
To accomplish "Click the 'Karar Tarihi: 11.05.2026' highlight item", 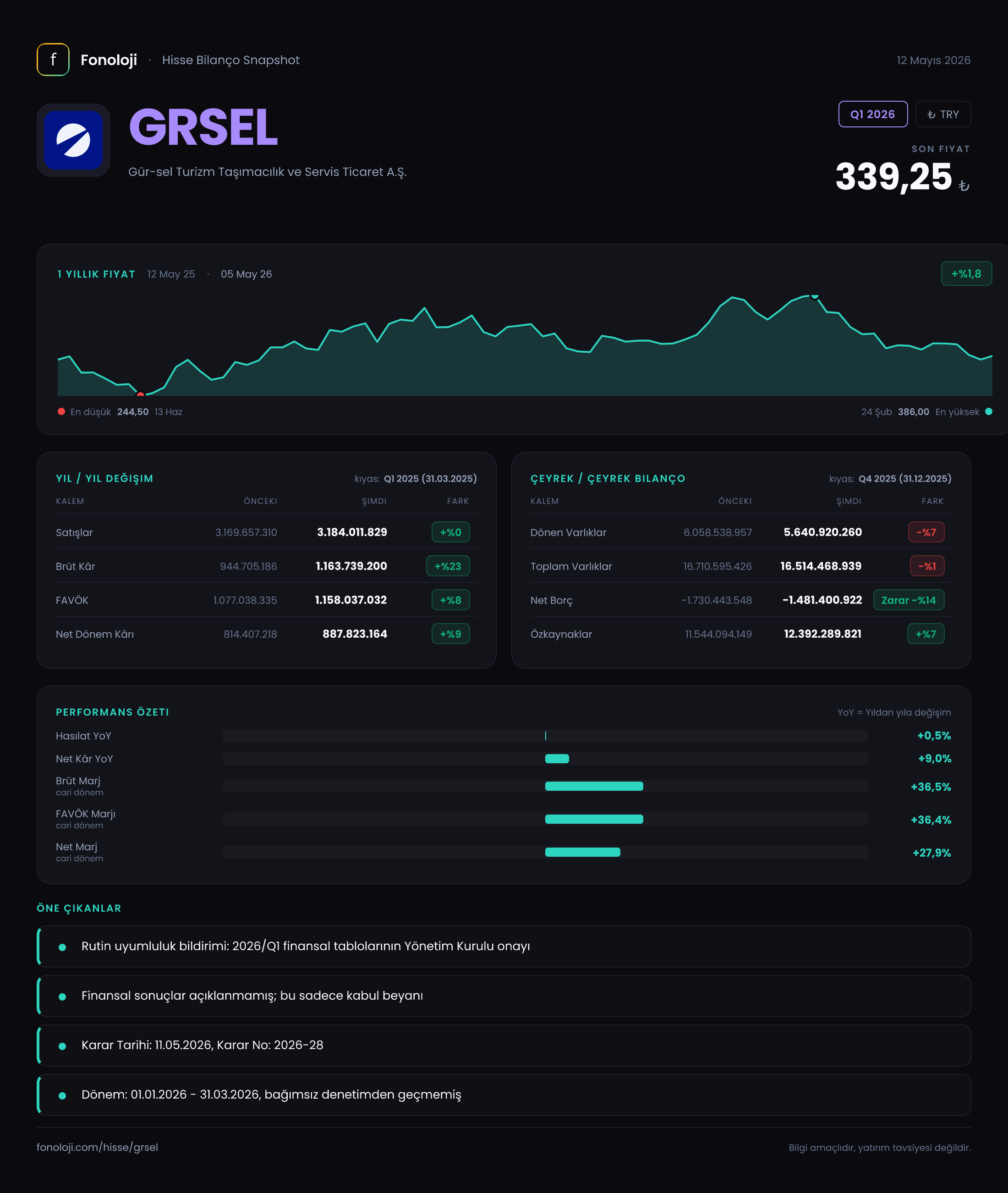I will click(x=504, y=1045).
